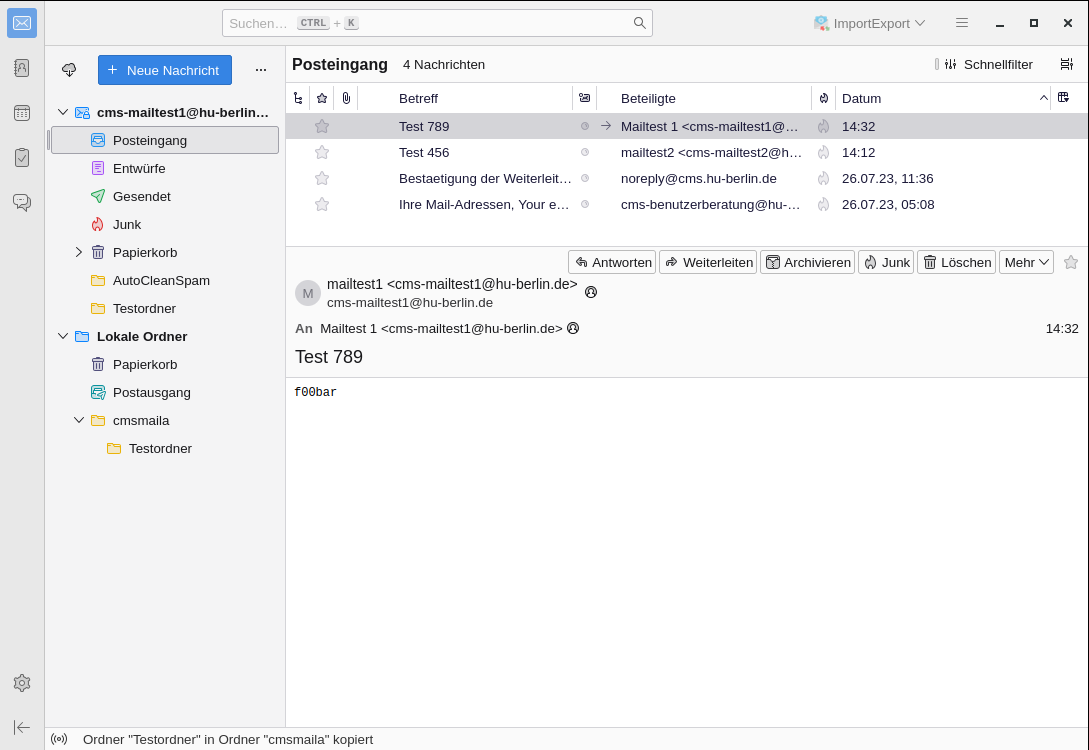The image size is (1089, 750).
Task: Toggle star on Test 456 message
Action: [322, 152]
